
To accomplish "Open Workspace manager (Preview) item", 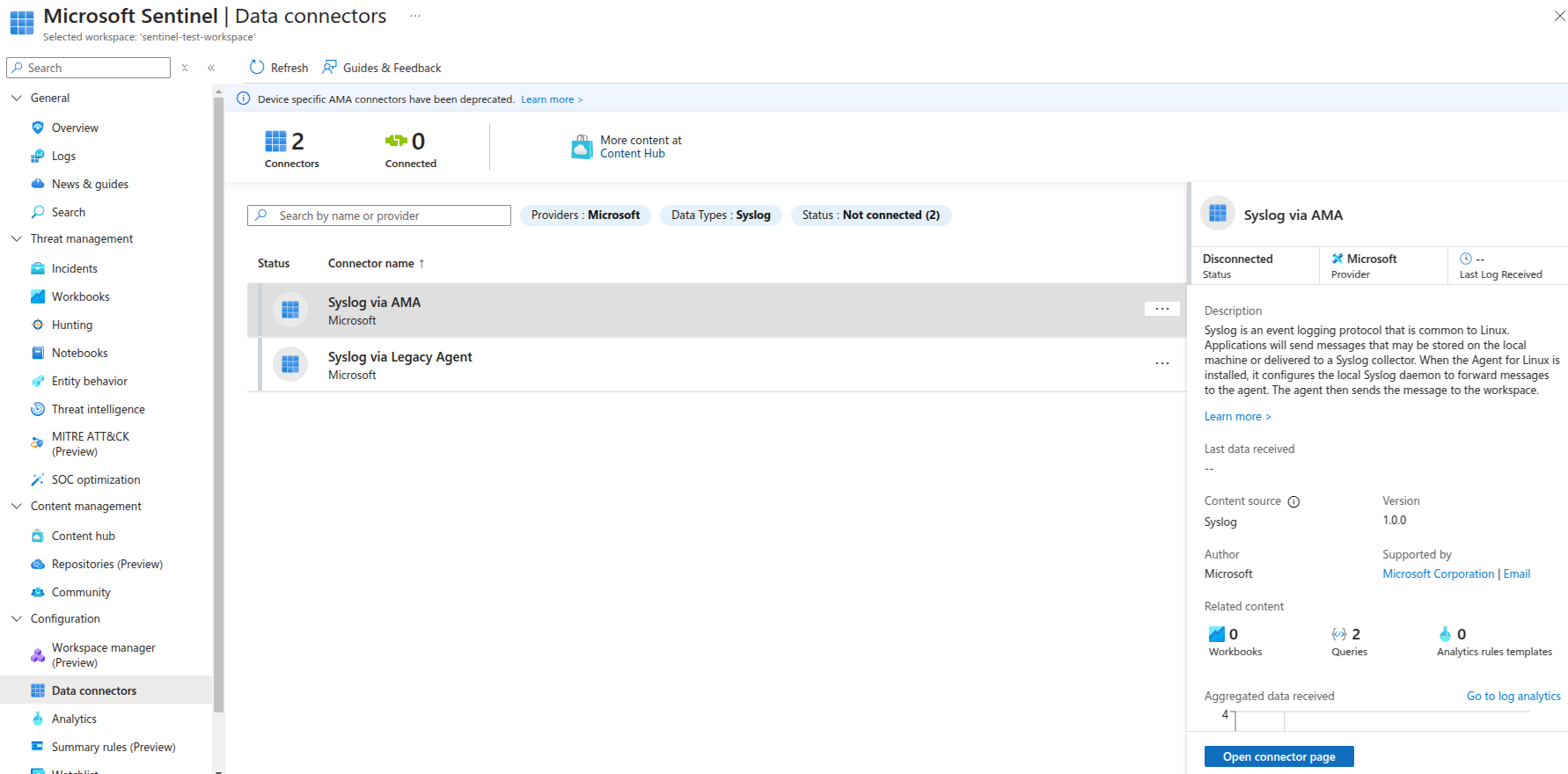I will 104,655.
